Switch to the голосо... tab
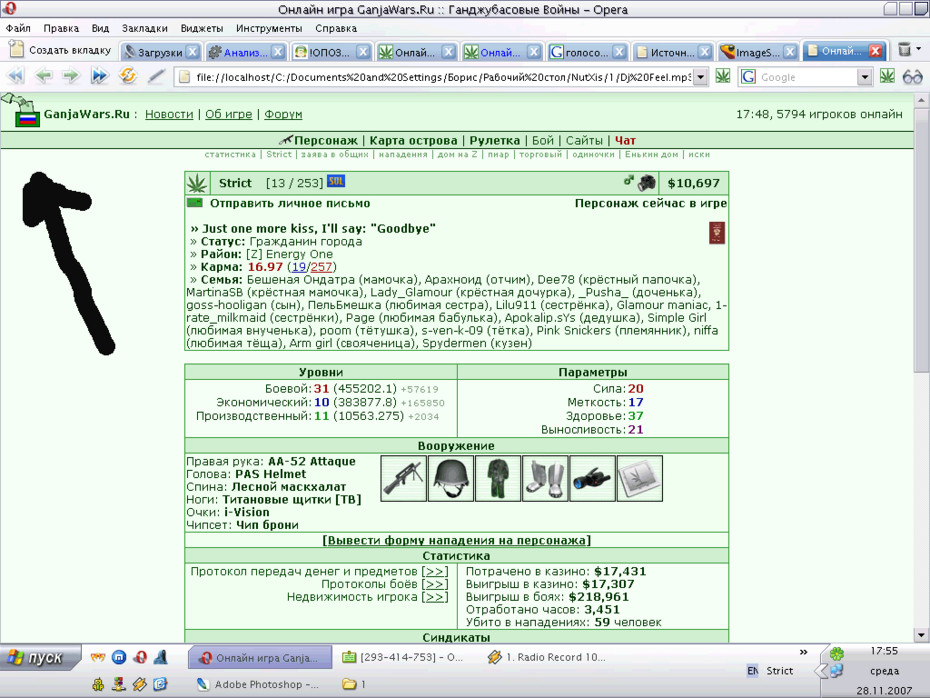The width and height of the screenshot is (930, 698). 587,52
